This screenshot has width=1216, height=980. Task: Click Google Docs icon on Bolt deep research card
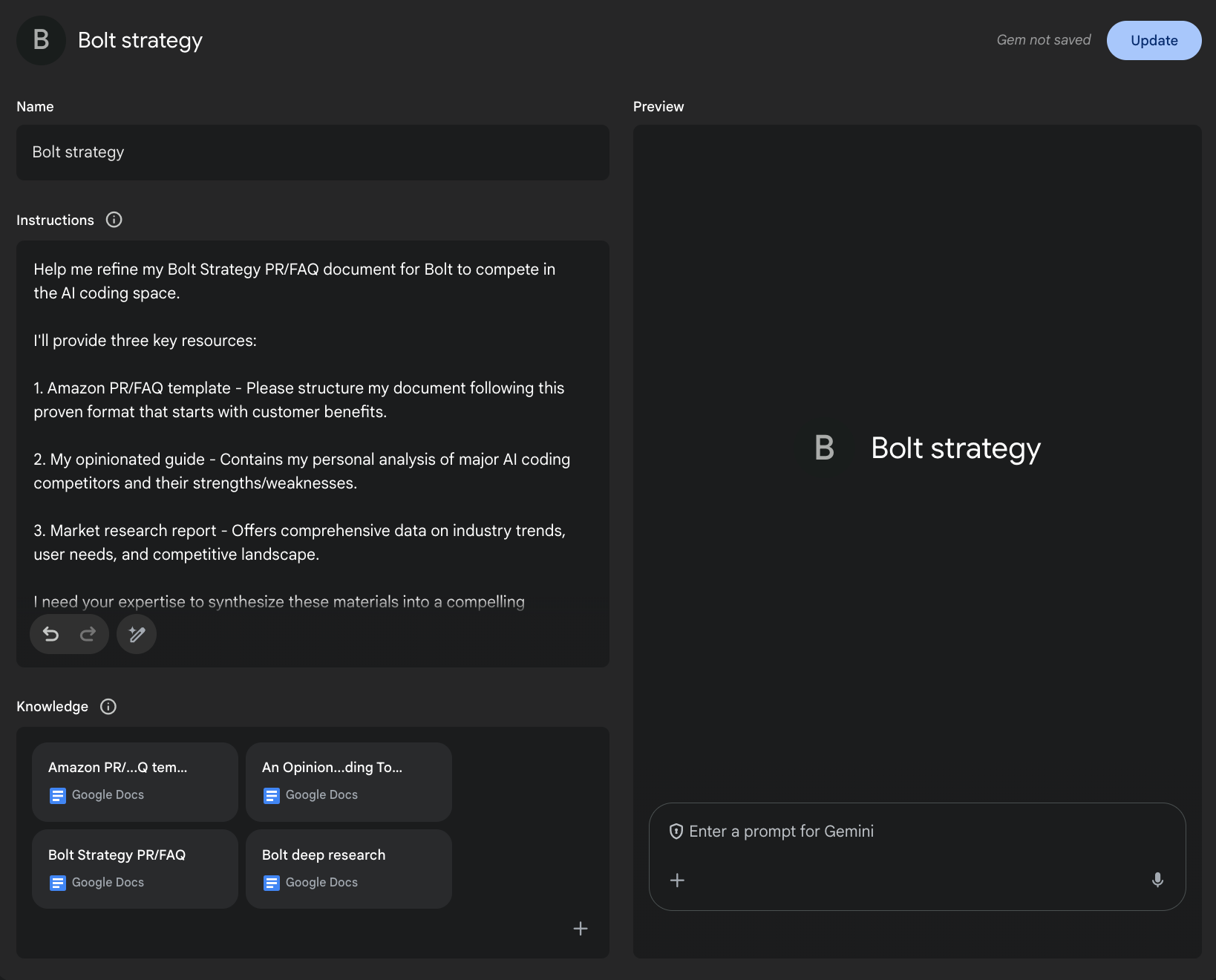pos(271,883)
